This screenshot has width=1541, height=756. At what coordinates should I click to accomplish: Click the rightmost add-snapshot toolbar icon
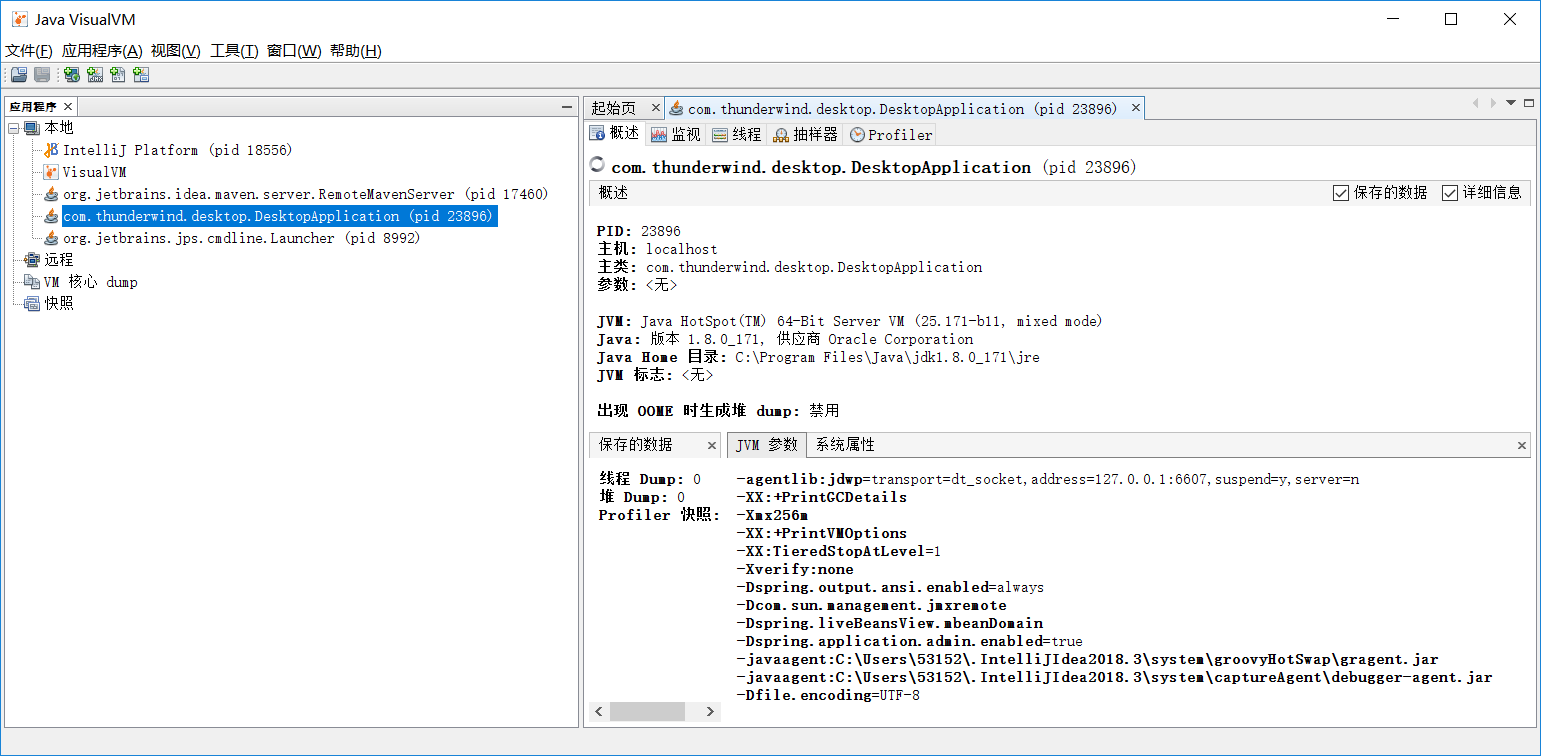141,75
